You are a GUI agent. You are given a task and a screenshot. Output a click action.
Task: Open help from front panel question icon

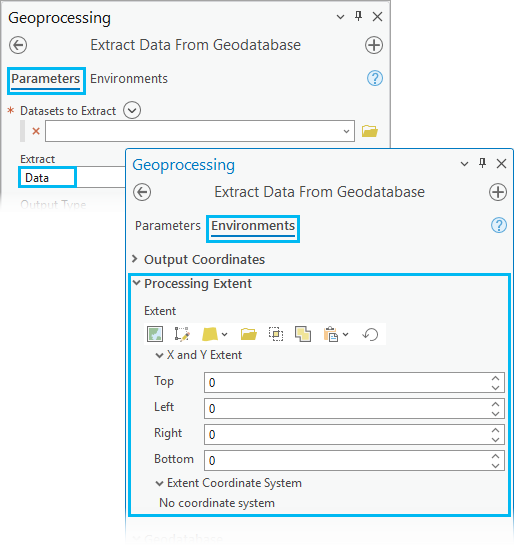pyautogui.click(x=499, y=225)
